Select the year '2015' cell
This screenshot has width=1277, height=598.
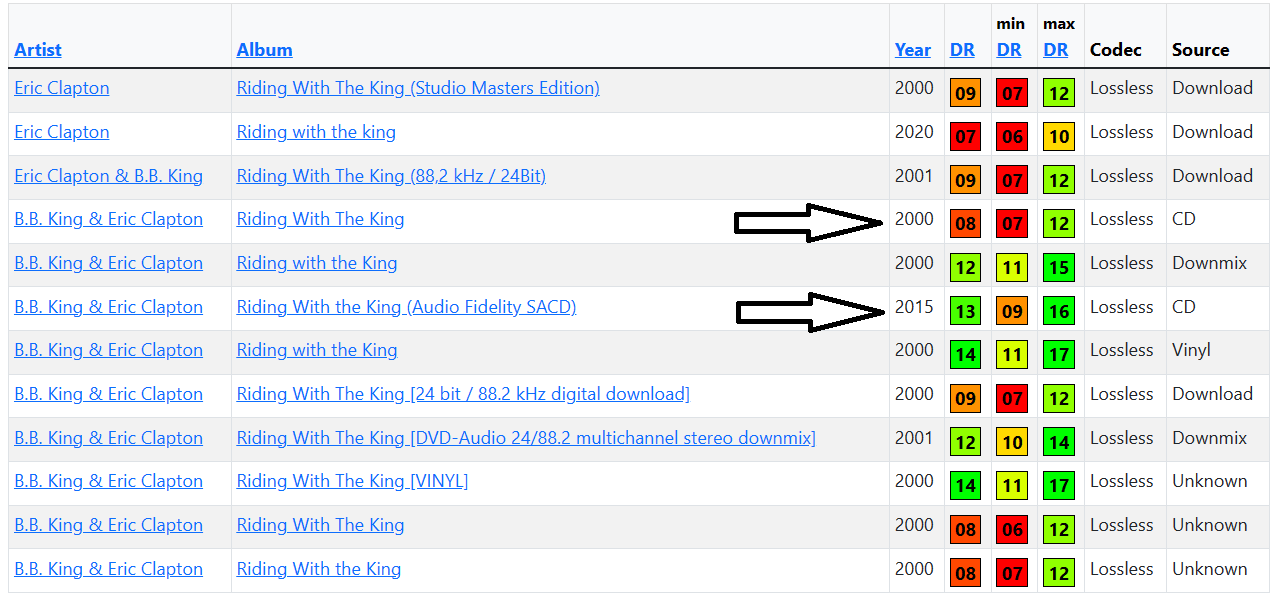[914, 307]
